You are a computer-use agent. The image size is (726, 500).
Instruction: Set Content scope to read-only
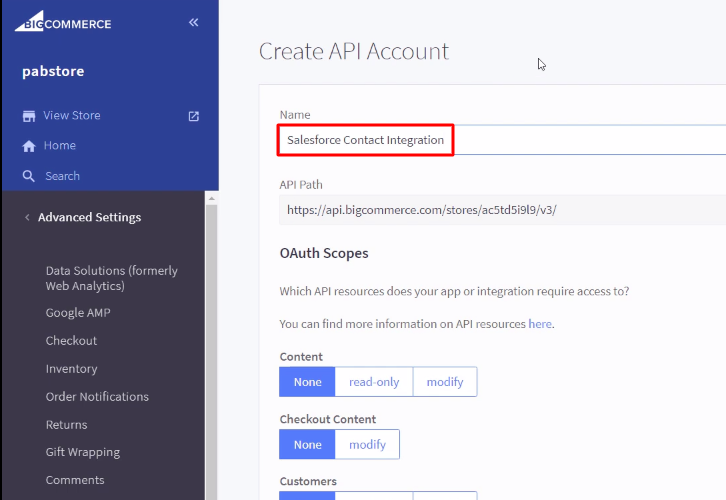tap(374, 382)
